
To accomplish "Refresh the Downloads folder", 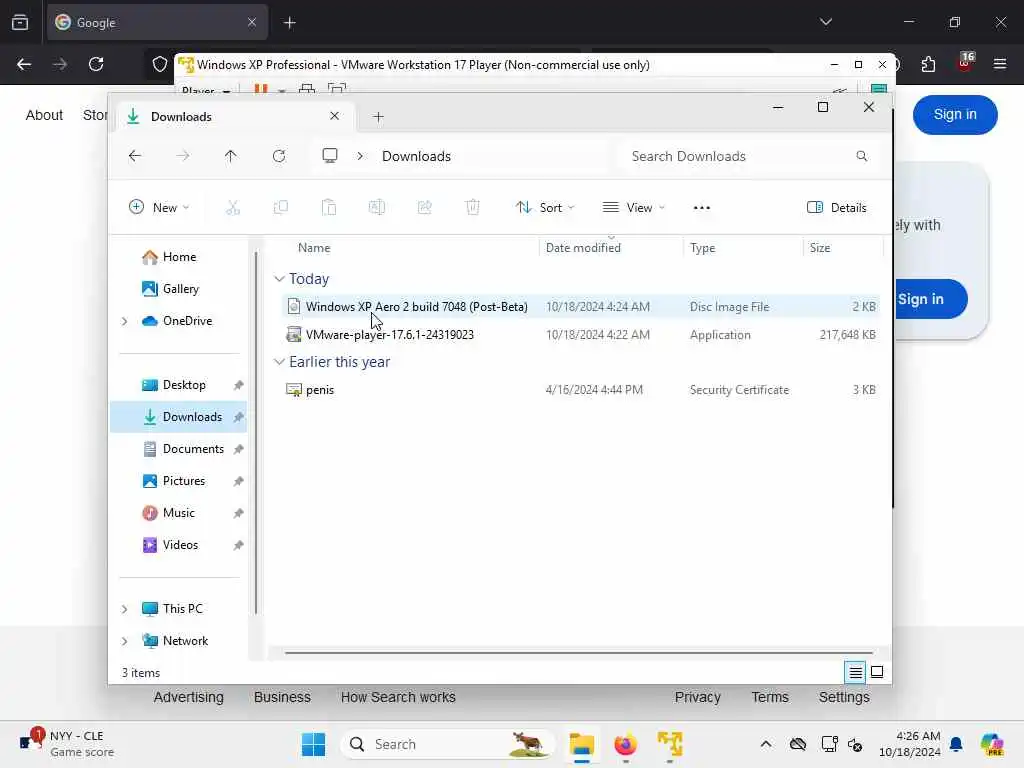I will pyautogui.click(x=279, y=156).
